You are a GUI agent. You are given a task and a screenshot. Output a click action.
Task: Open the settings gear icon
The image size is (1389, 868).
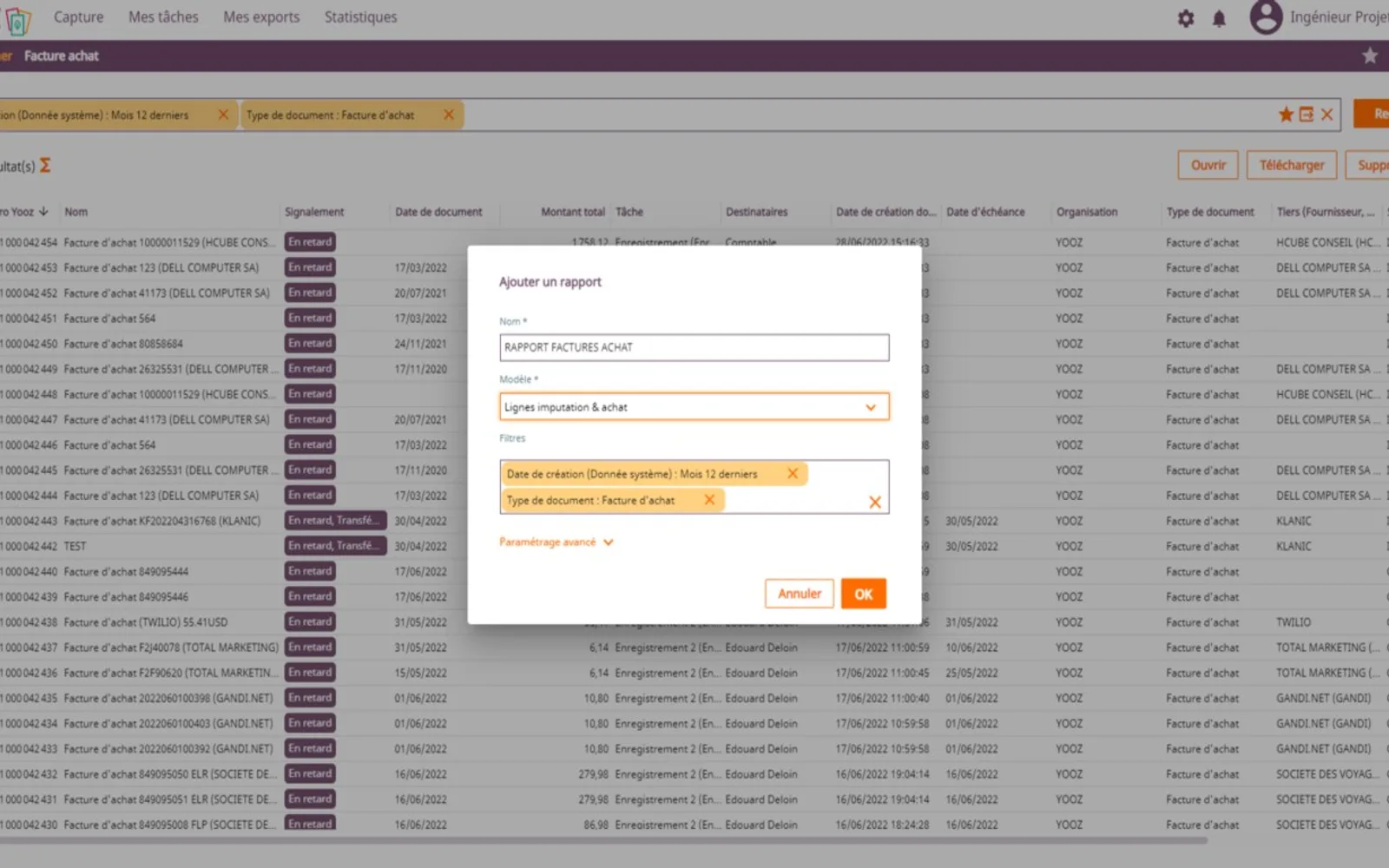point(1186,18)
